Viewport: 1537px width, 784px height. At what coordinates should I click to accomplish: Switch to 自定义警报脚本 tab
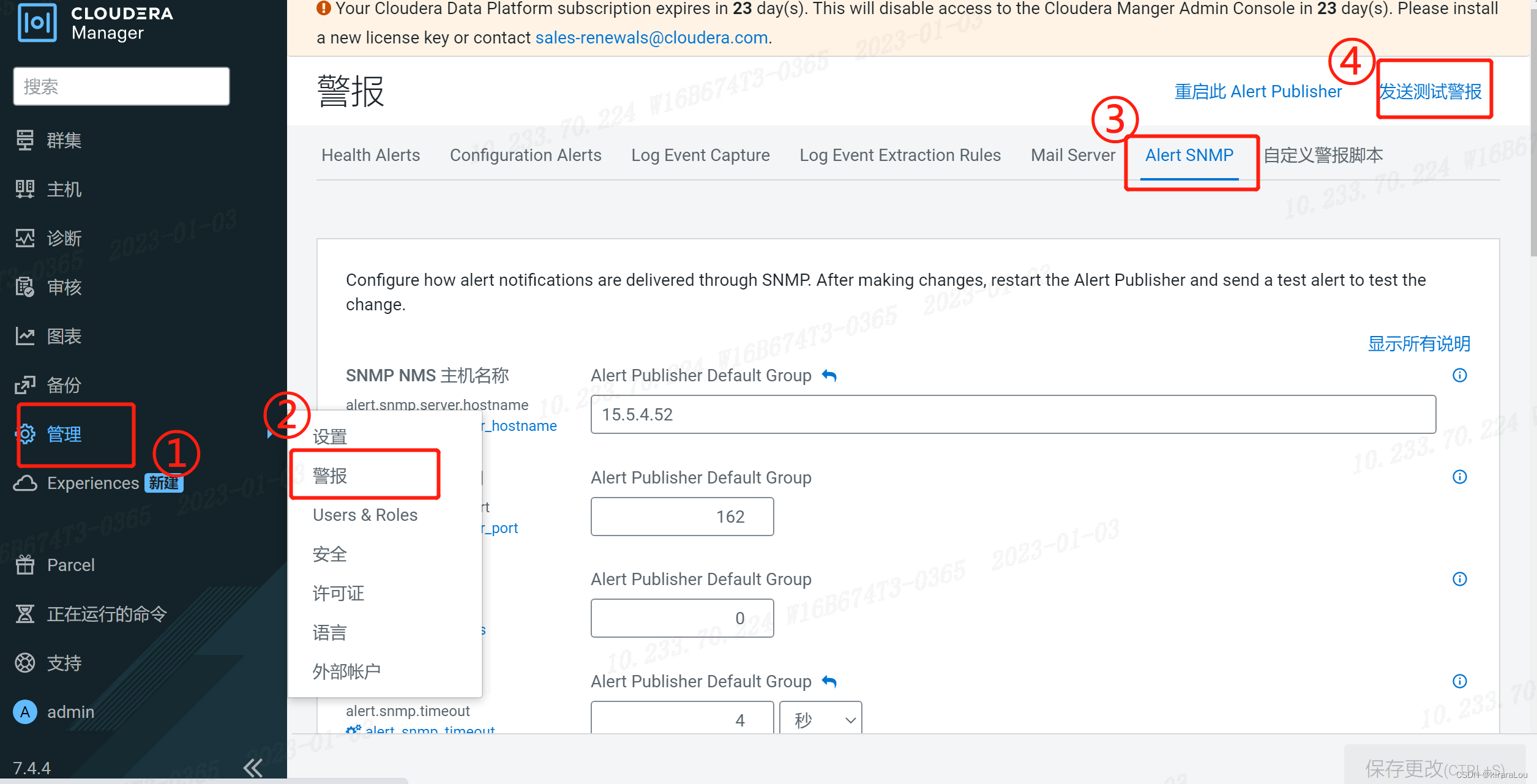point(1323,155)
